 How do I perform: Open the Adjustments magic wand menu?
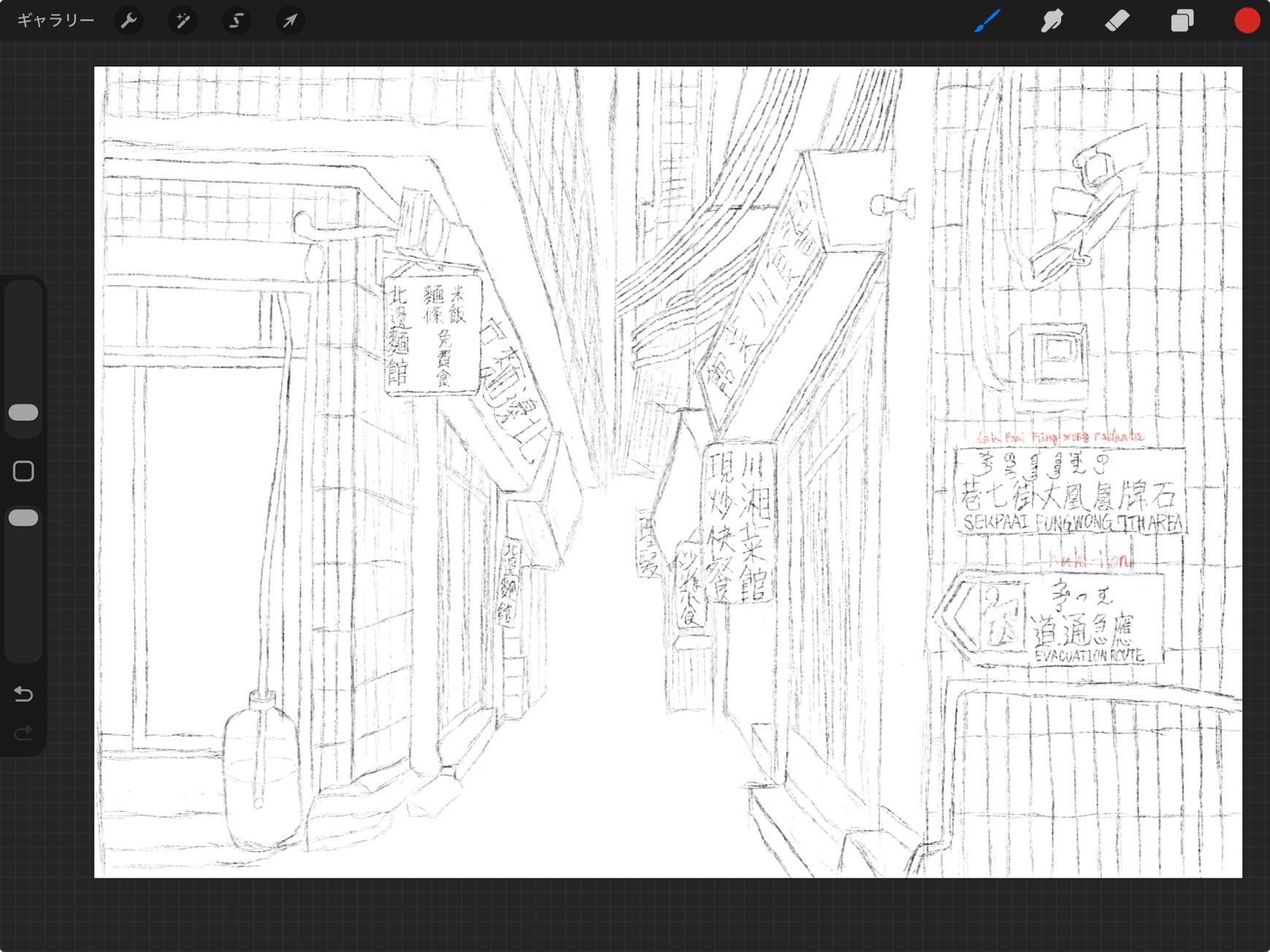183,20
